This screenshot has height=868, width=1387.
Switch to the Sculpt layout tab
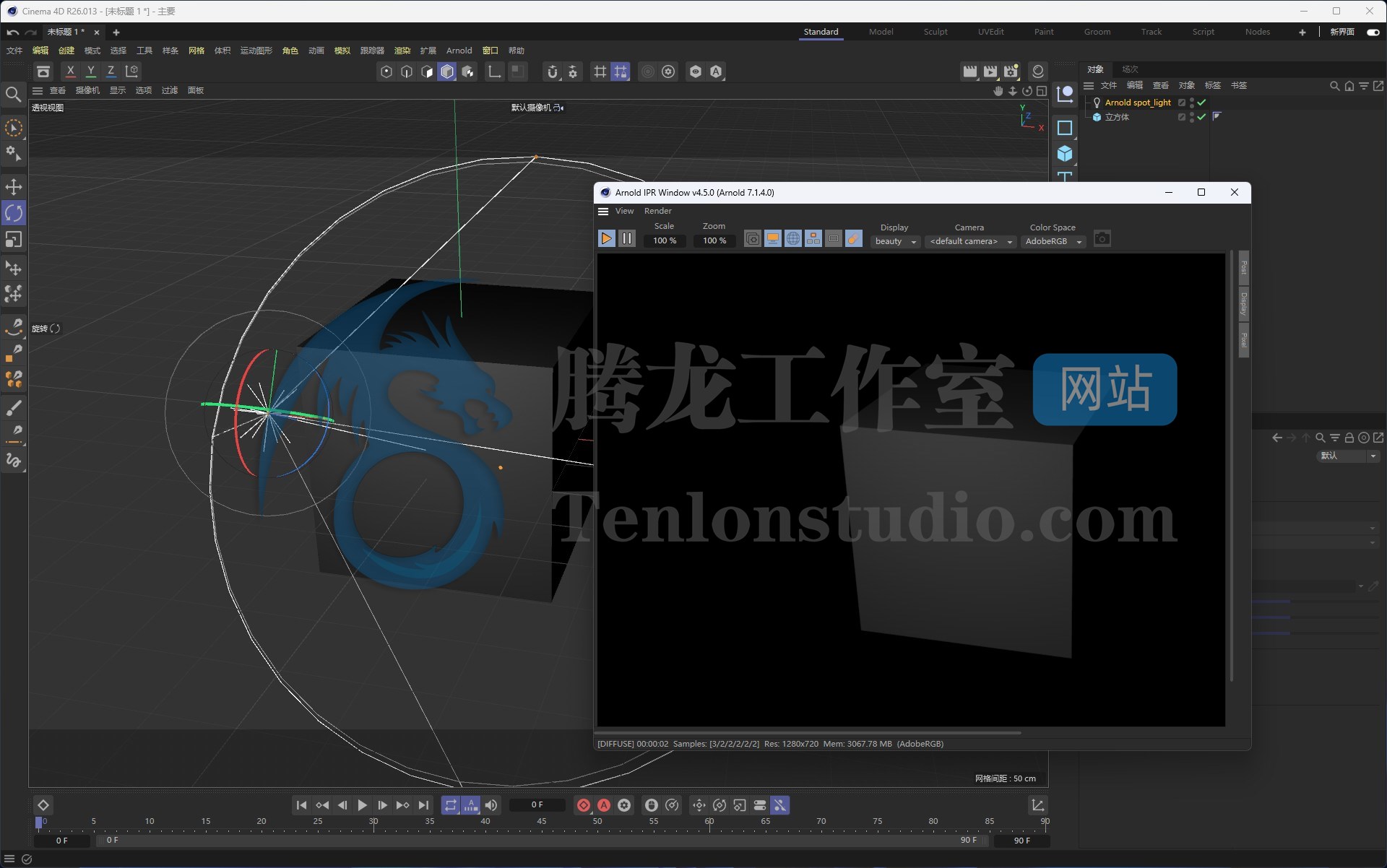936,32
